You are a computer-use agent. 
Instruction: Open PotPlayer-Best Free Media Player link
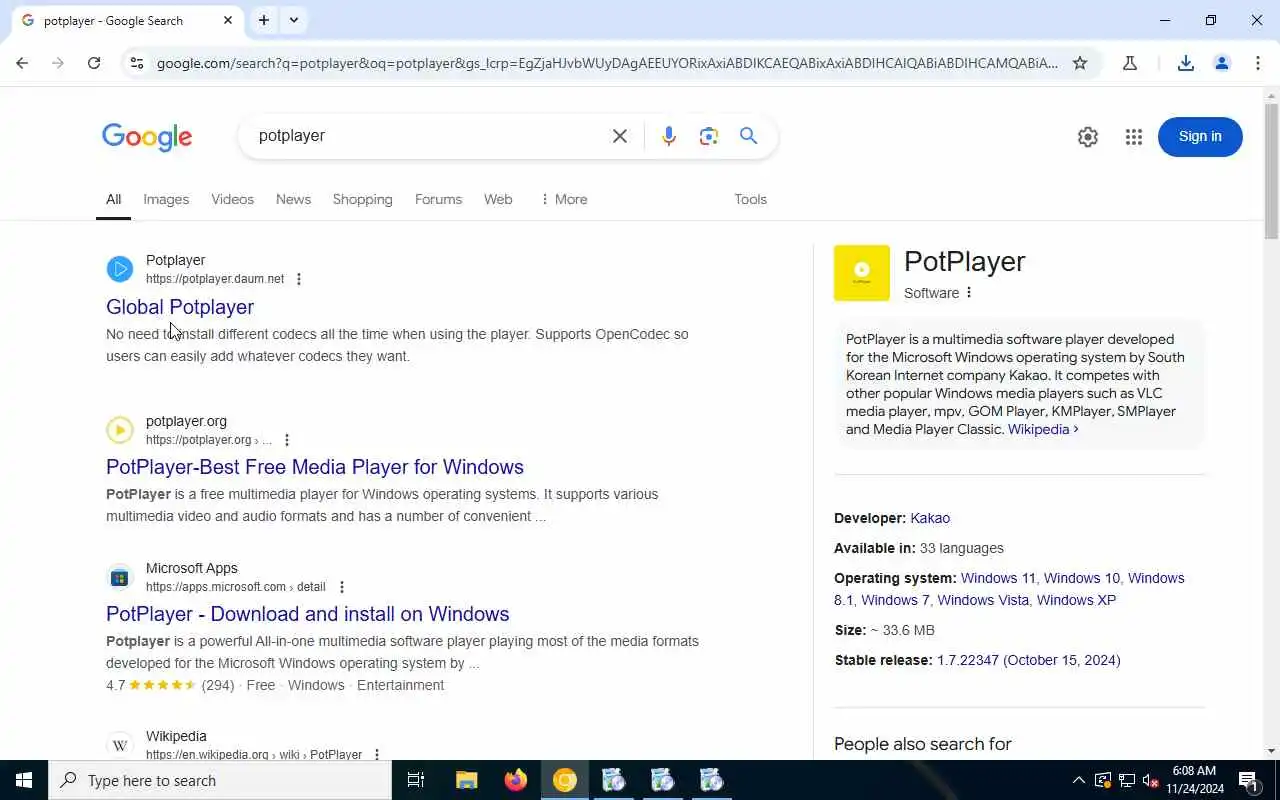pos(315,467)
